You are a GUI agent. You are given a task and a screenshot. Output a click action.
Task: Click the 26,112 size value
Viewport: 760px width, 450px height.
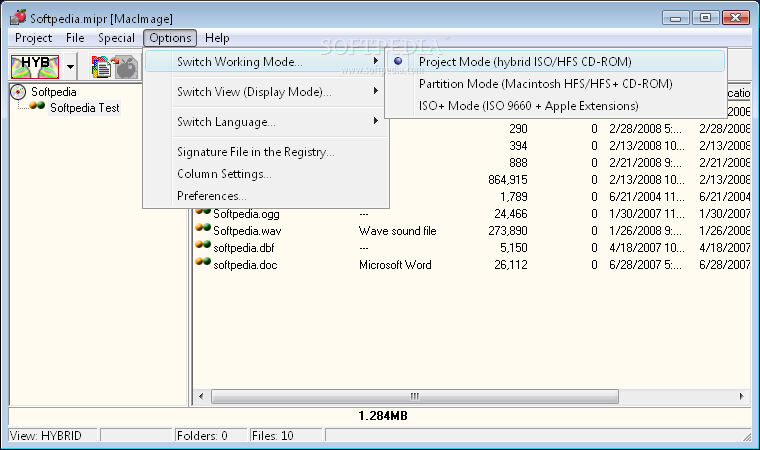point(510,265)
